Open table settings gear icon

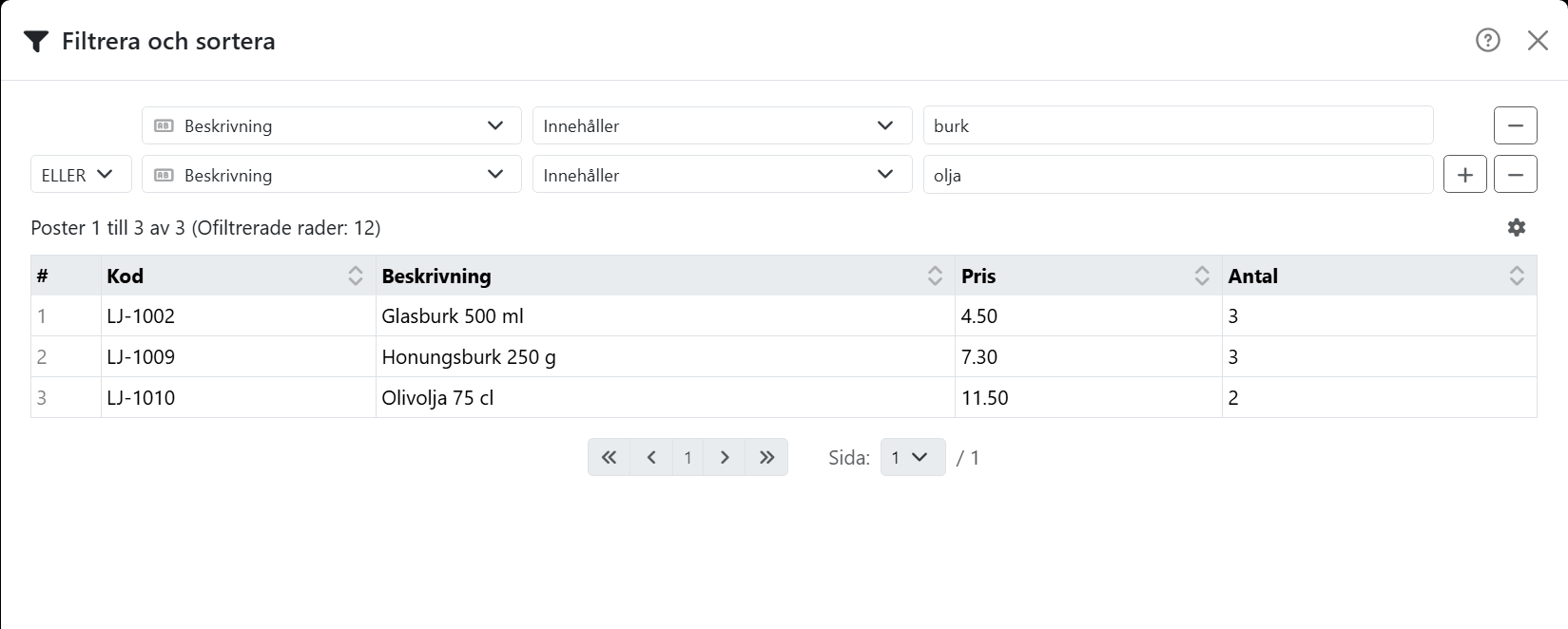pos(1517,227)
